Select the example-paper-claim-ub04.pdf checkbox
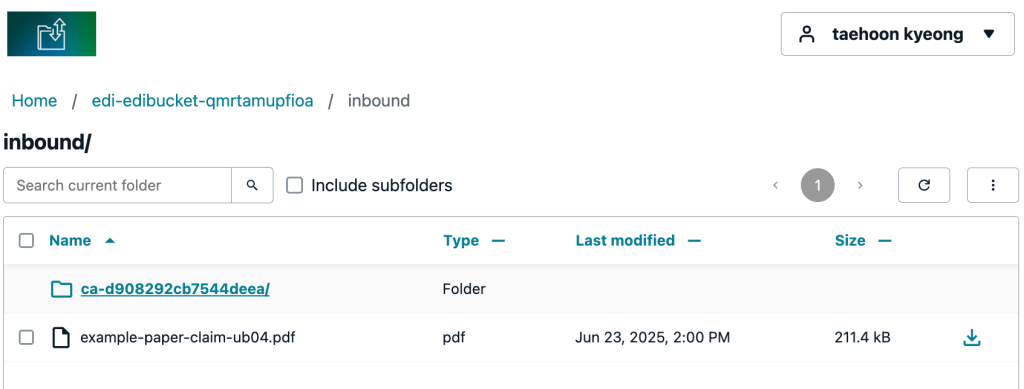This screenshot has height=389, width=1024. coord(26,337)
